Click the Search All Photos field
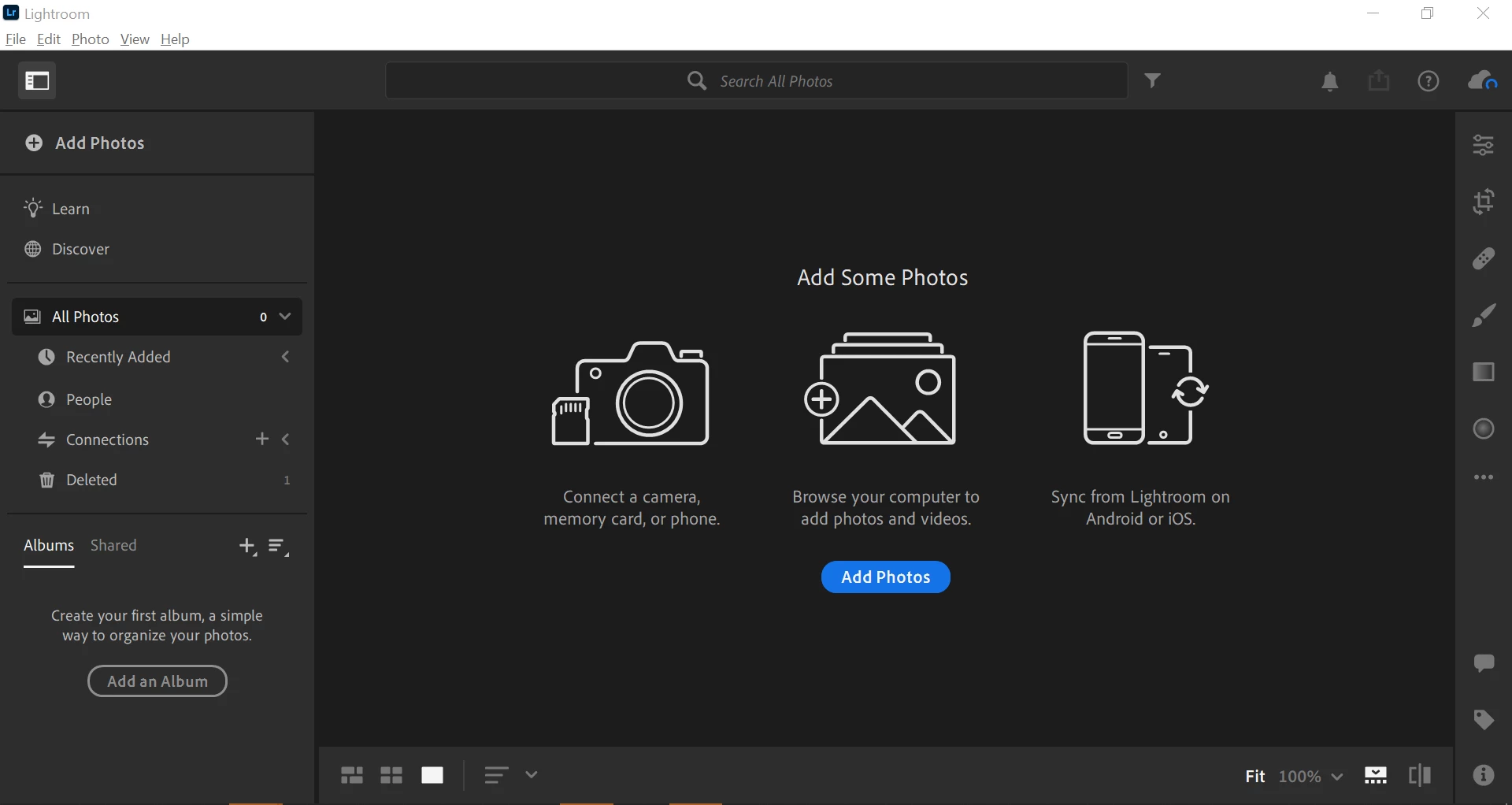 coord(757,81)
